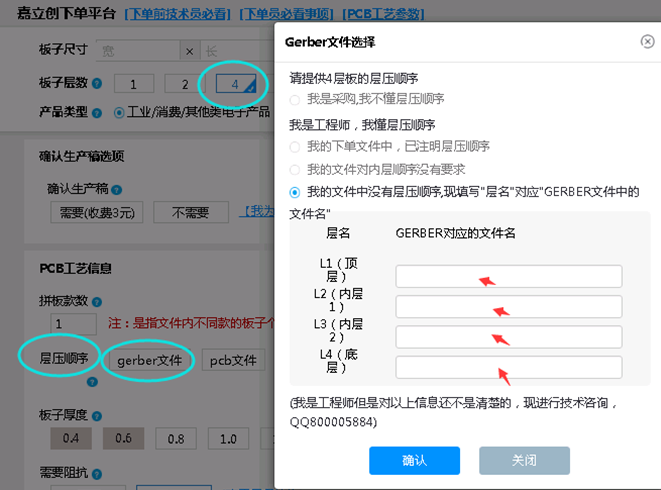Select the layer-name mapping radio option
The image size is (661, 490).
pos(294,192)
